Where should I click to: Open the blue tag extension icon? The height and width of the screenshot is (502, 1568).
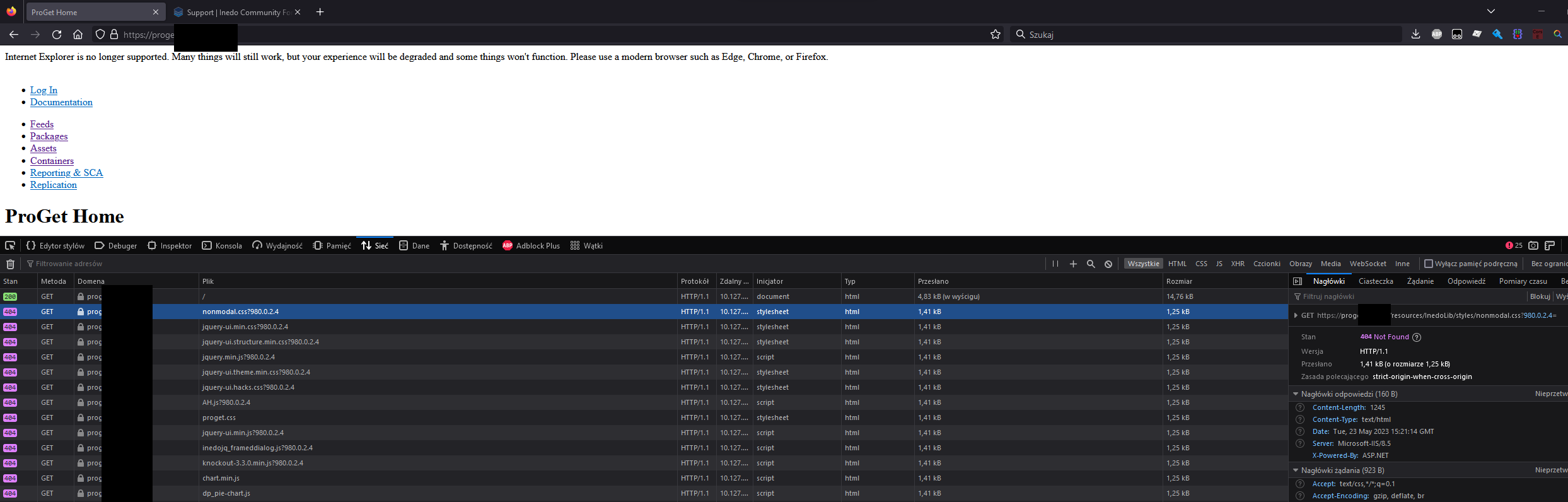tap(1497, 34)
